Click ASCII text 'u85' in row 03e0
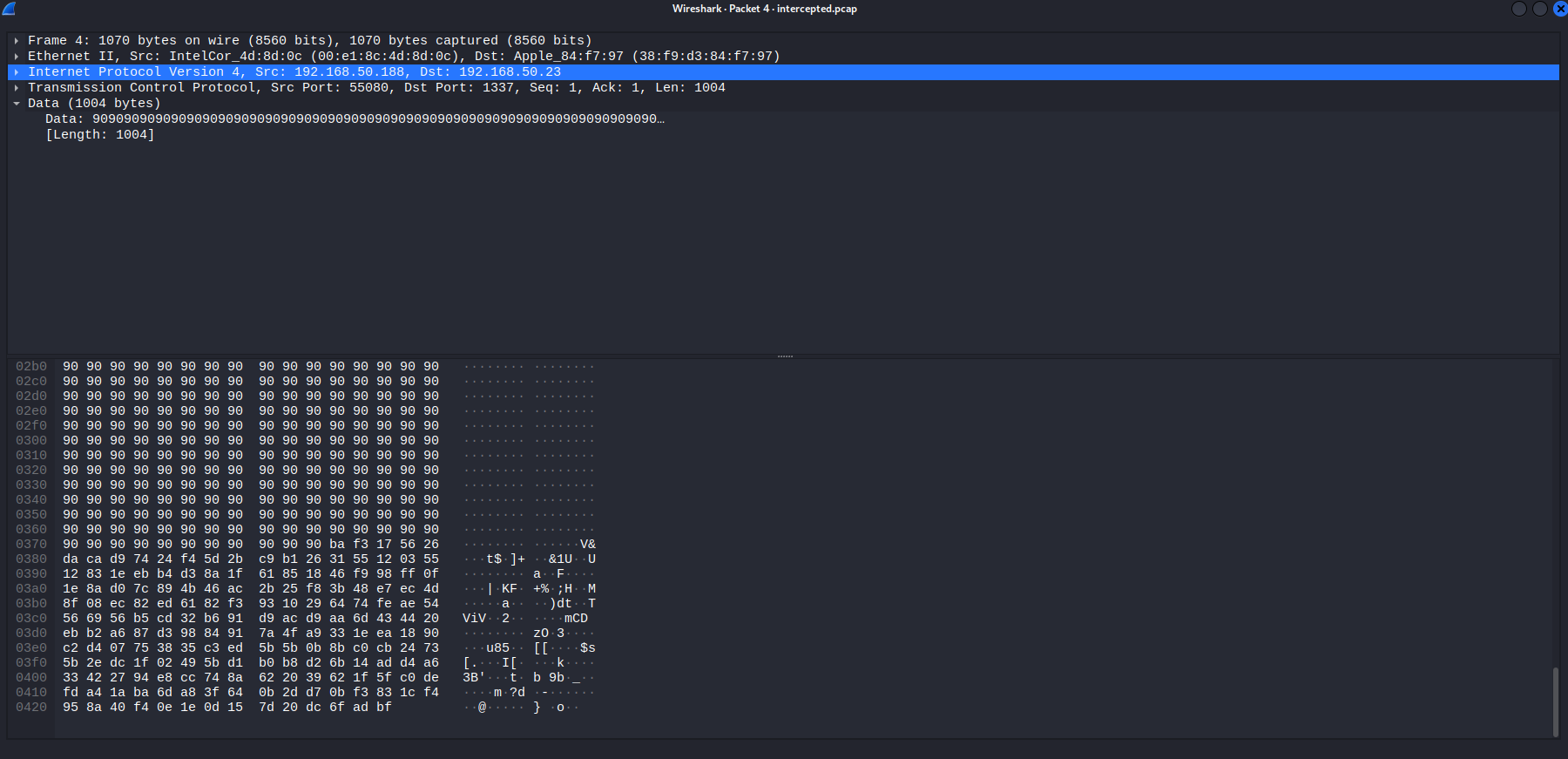The height and width of the screenshot is (759, 1568). click(x=497, y=648)
